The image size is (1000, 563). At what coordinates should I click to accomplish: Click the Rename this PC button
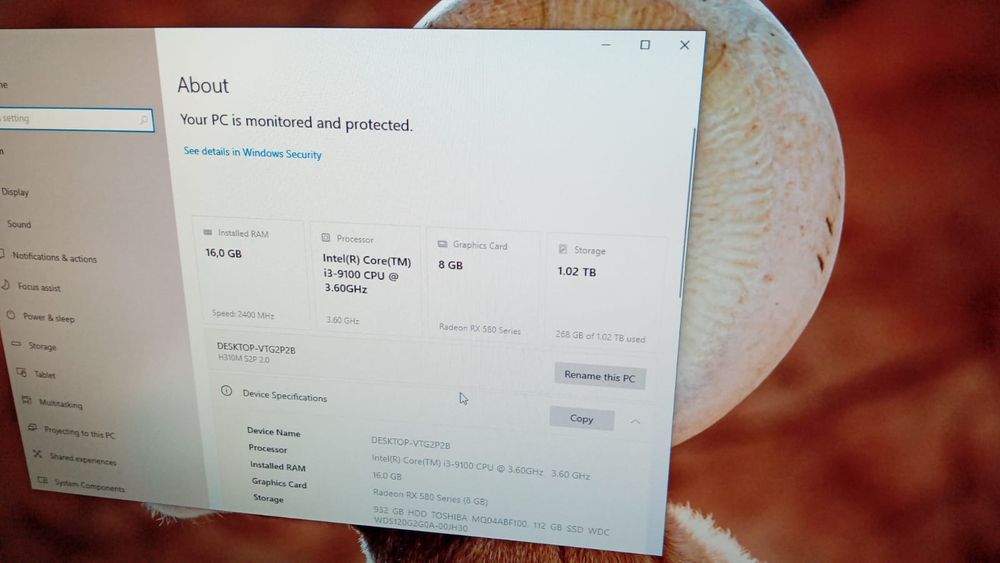599,376
